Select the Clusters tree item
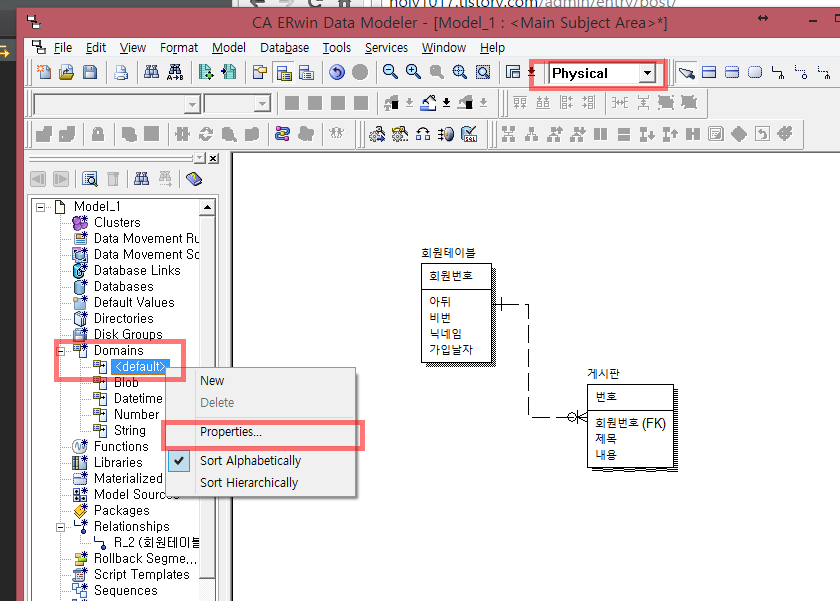Screen dimensions: 840x601 [117, 222]
